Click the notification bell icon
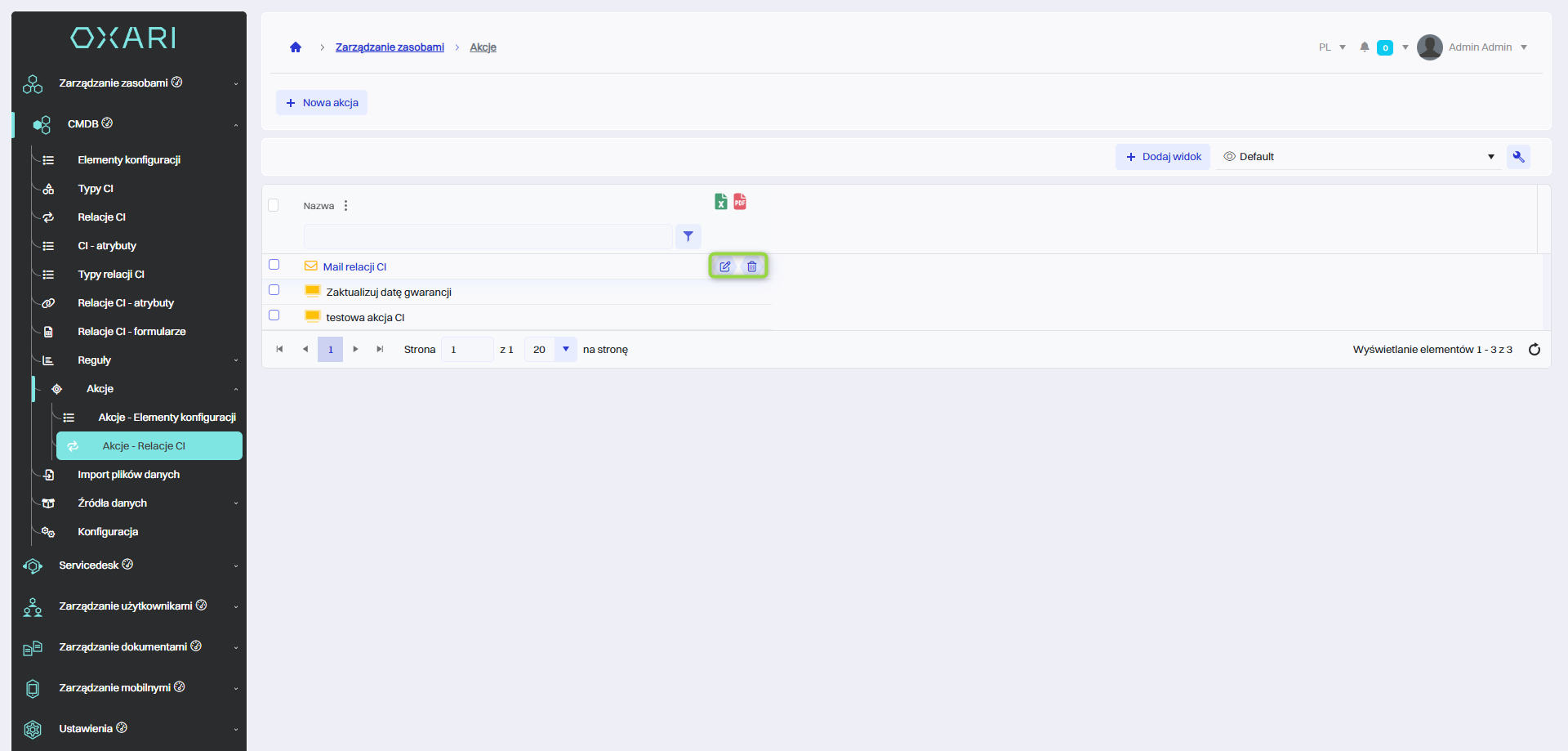Screen dimensions: 1568x751 point(1364,47)
